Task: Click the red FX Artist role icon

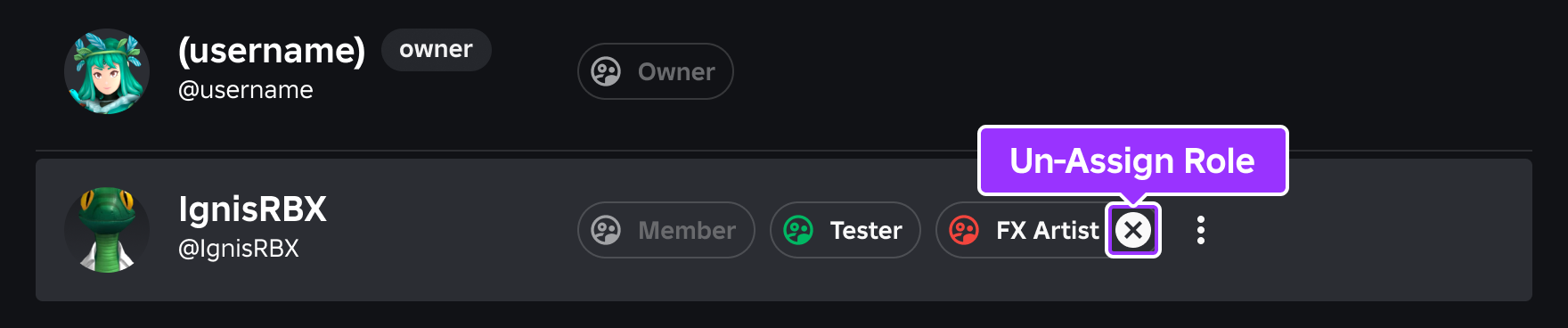Action: (x=964, y=230)
